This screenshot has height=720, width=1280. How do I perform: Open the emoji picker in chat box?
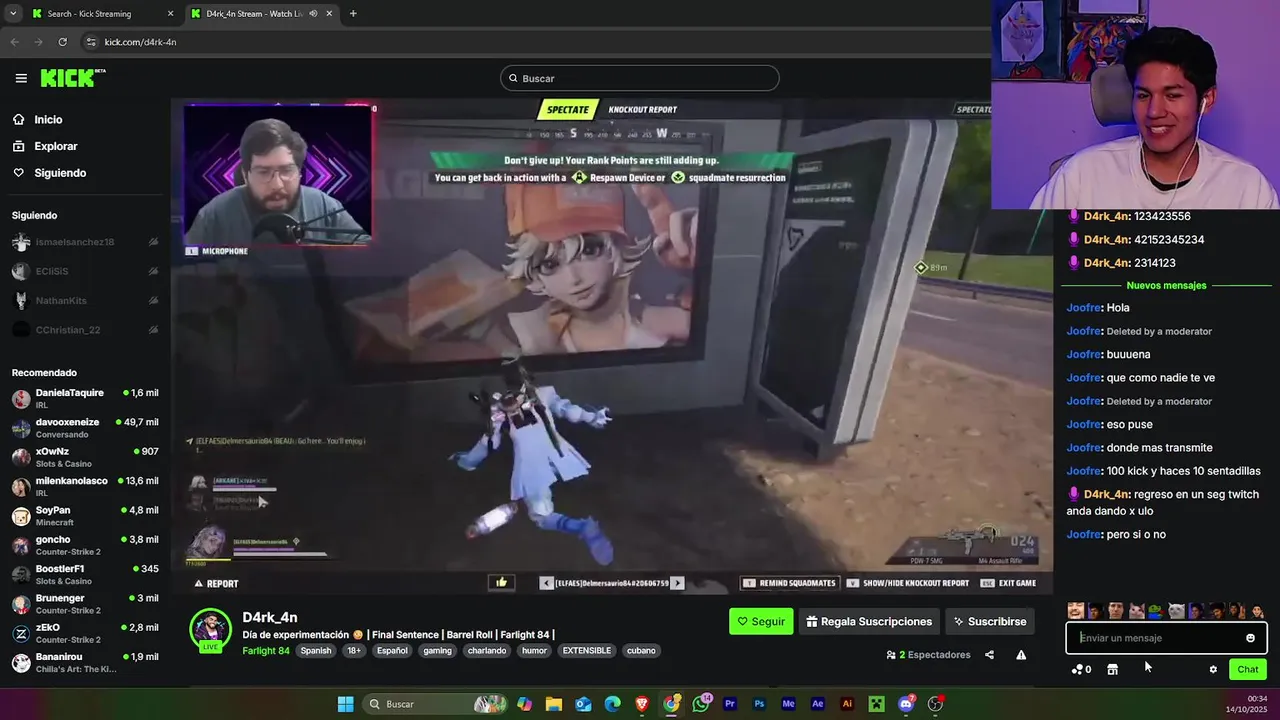pyautogui.click(x=1250, y=638)
